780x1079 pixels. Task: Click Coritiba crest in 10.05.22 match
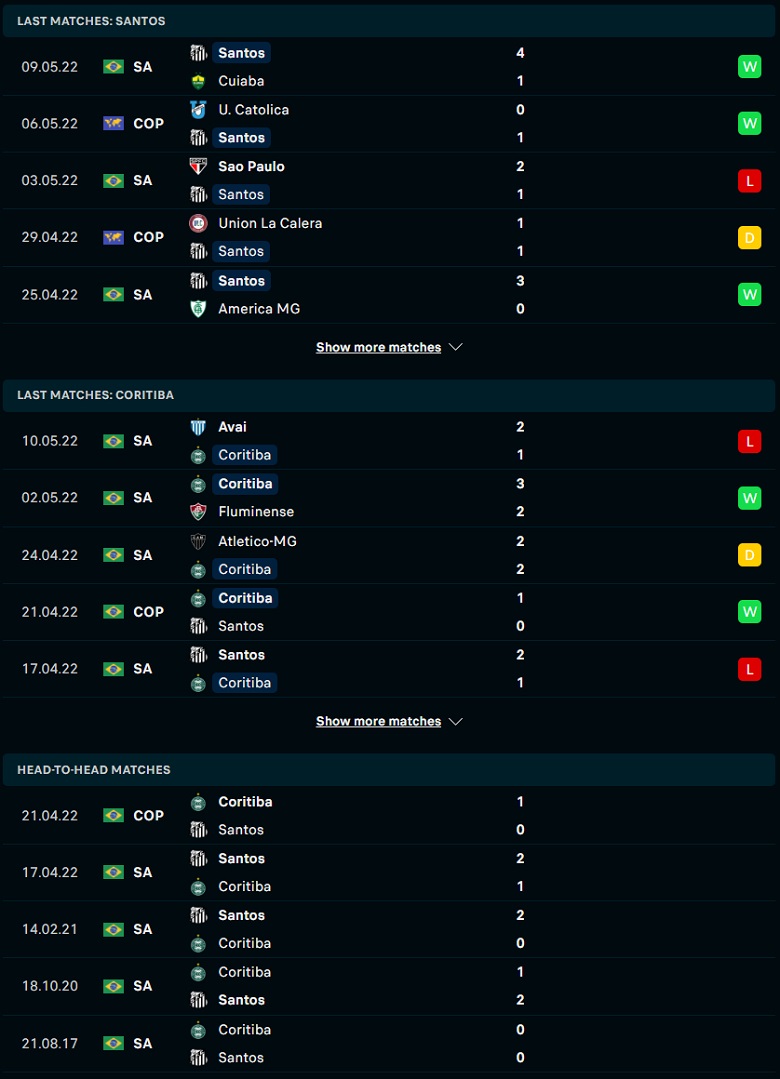[x=198, y=455]
